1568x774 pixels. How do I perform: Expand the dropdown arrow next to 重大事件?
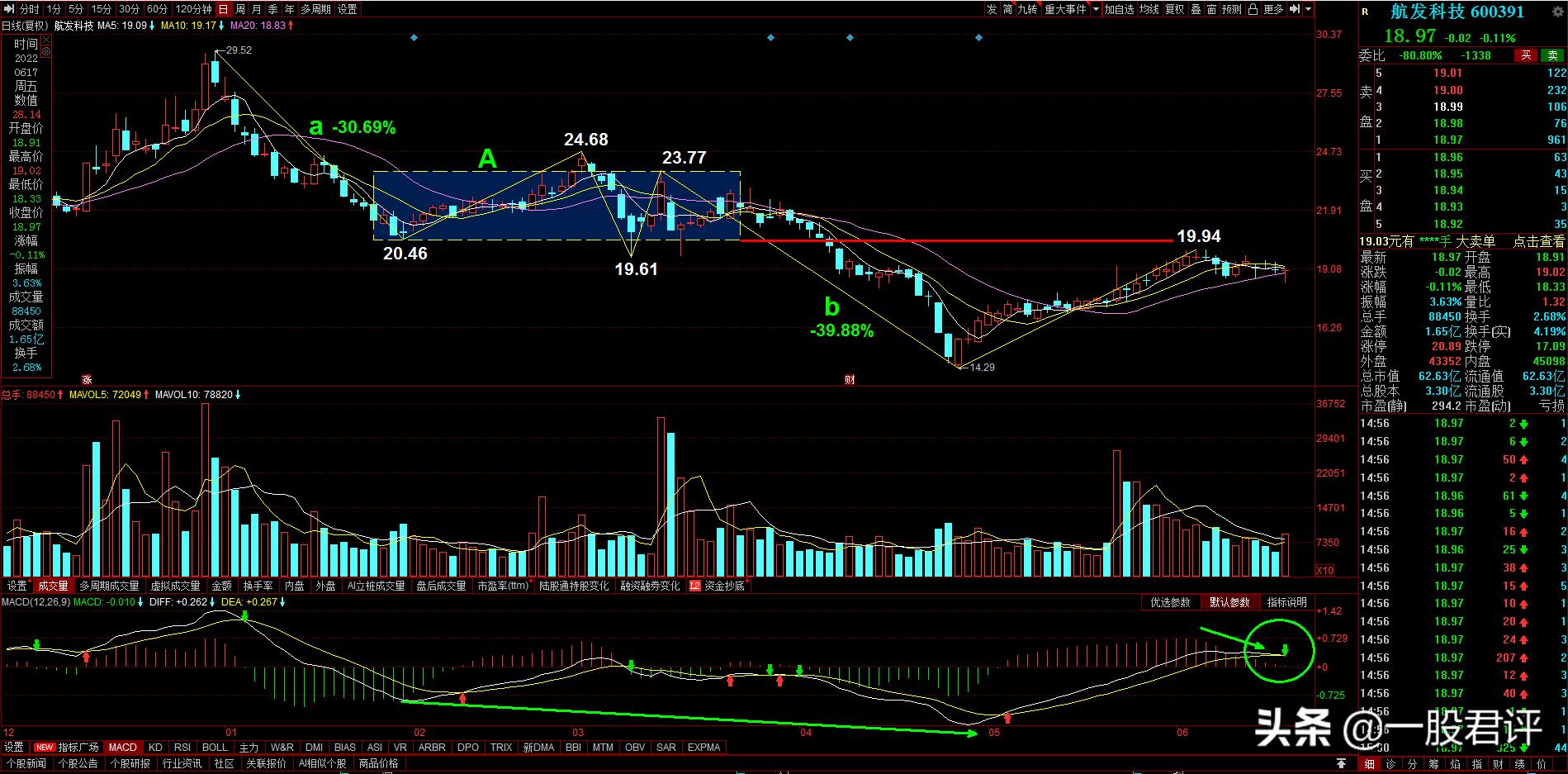coord(1097,9)
